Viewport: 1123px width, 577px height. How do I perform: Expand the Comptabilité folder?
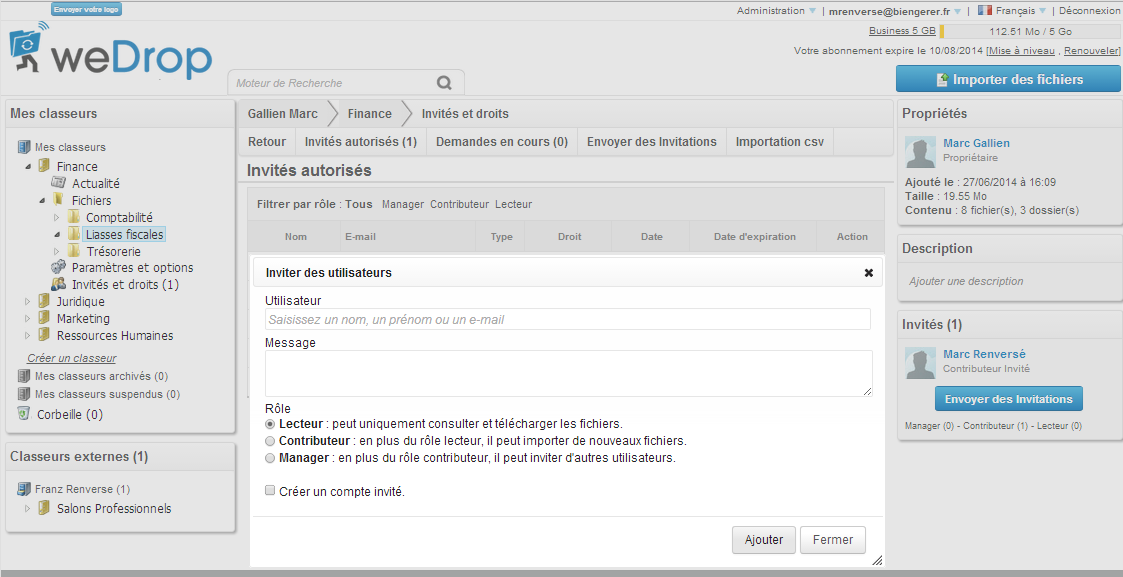57,216
